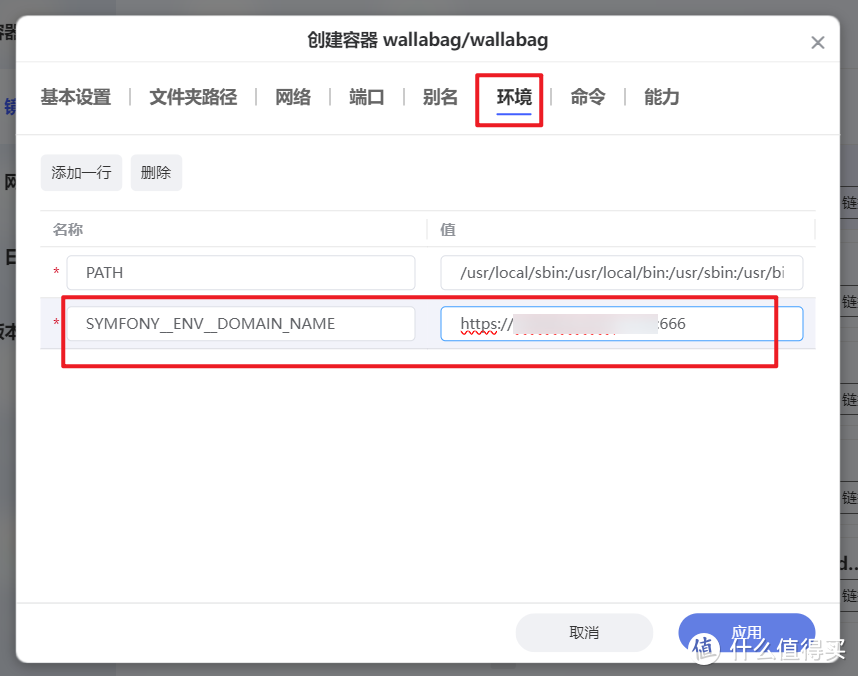The height and width of the screenshot is (676, 858).
Task: Click the 删除 button
Action: click(x=156, y=172)
